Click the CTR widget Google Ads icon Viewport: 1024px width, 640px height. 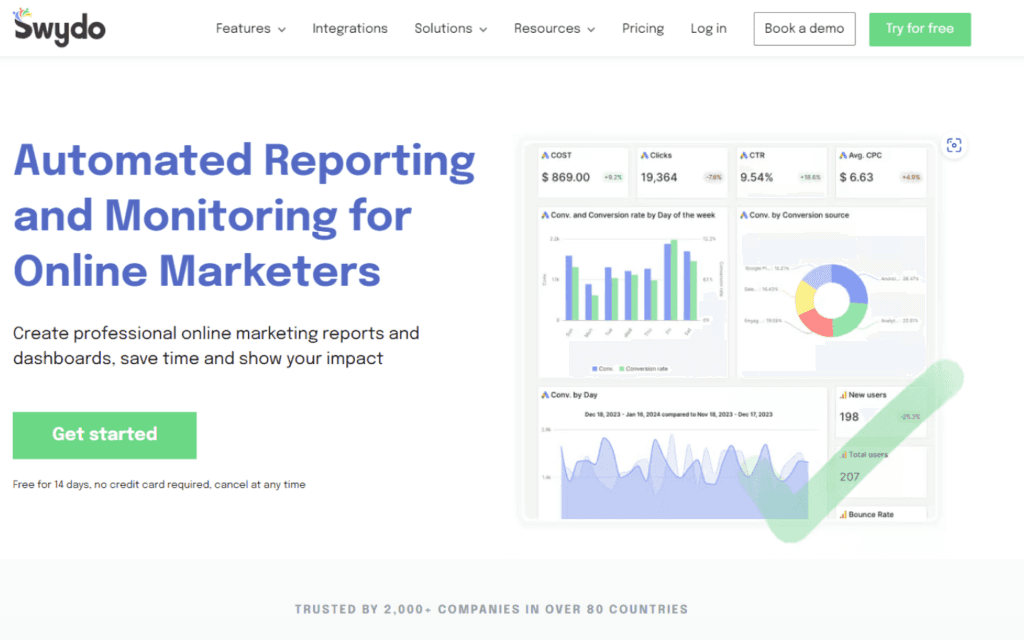click(x=744, y=155)
